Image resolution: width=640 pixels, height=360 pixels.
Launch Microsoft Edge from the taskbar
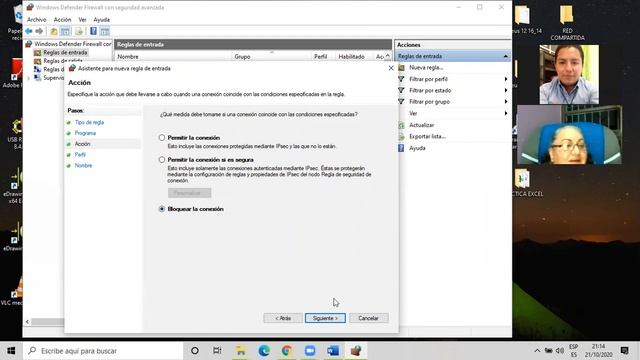coord(264,351)
